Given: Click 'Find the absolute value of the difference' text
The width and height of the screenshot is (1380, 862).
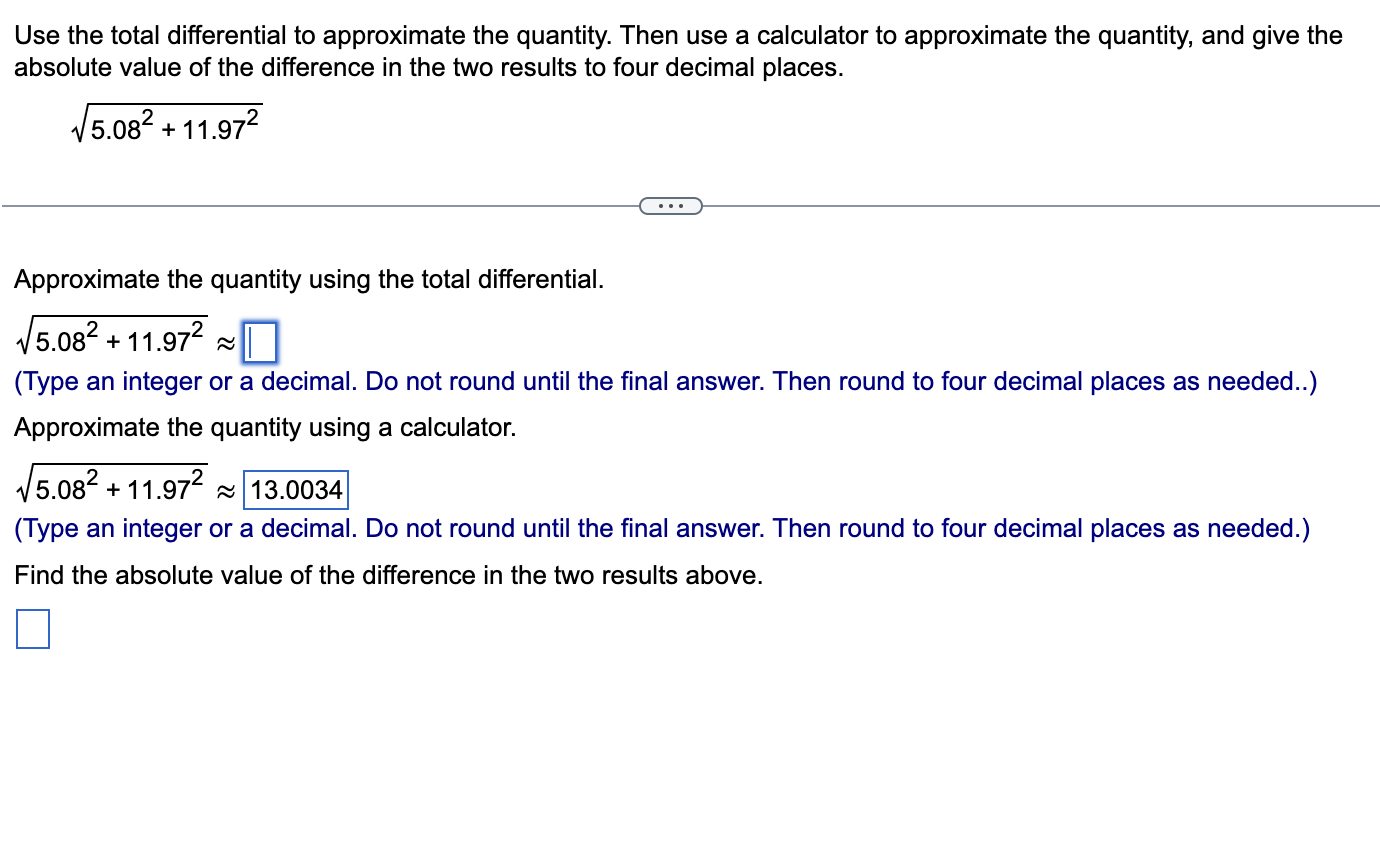Looking at the screenshot, I should 387,575.
